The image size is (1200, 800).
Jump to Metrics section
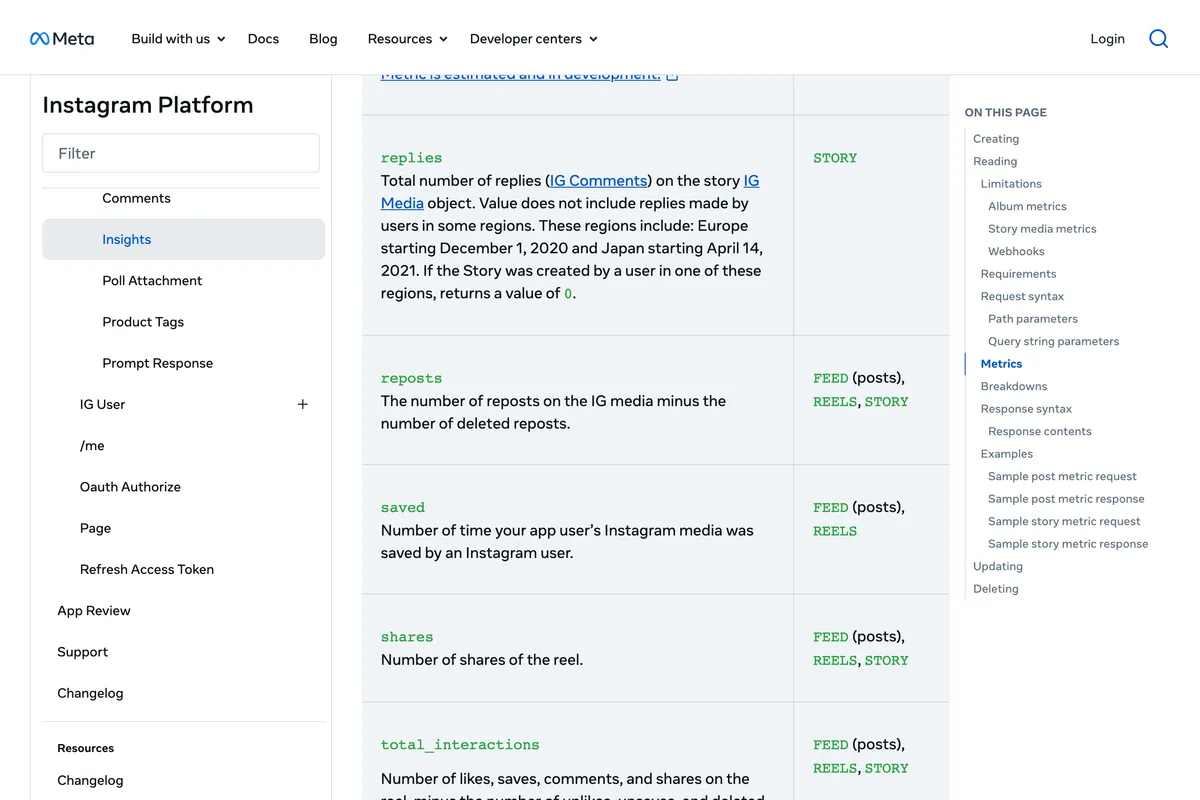tap(1001, 364)
